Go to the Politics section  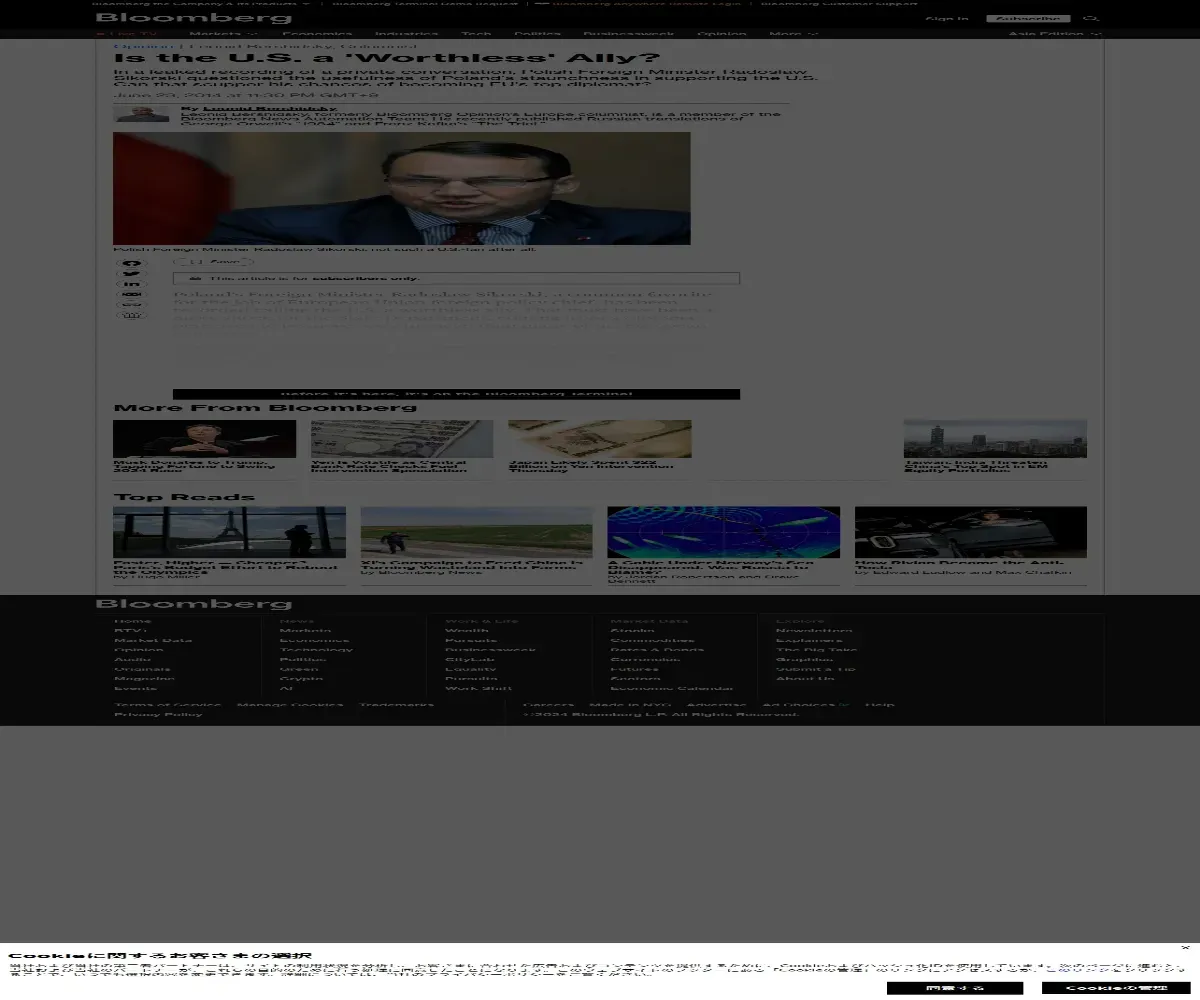coord(537,34)
